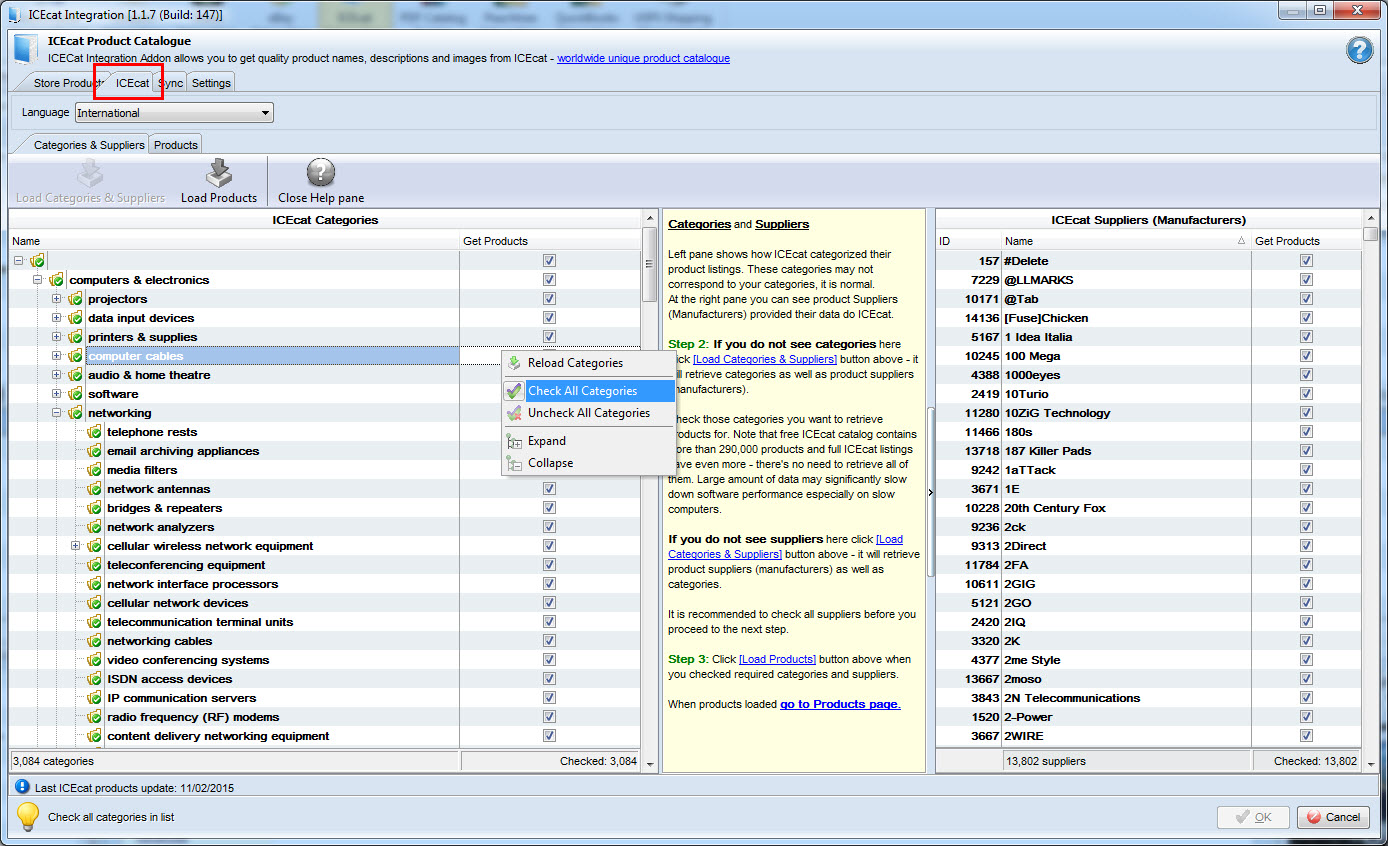Switch to the Products sub-tab
The image size is (1388, 846).
pos(176,145)
